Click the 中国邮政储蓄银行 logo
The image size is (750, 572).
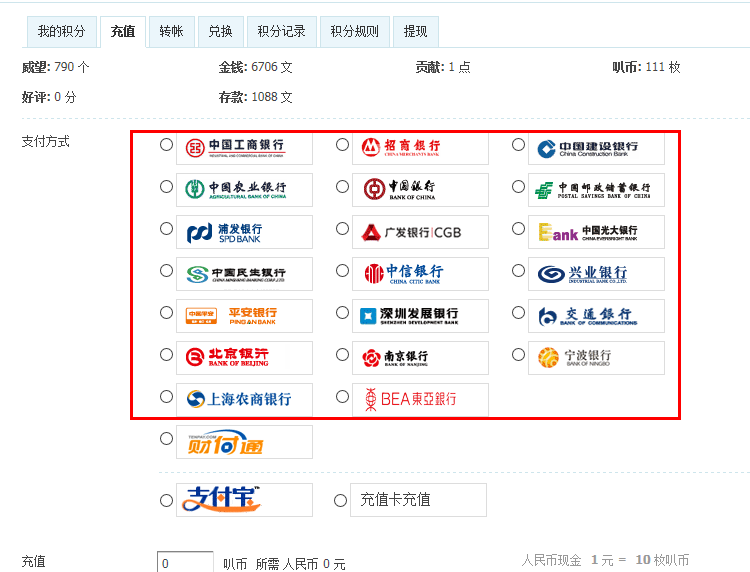596,190
